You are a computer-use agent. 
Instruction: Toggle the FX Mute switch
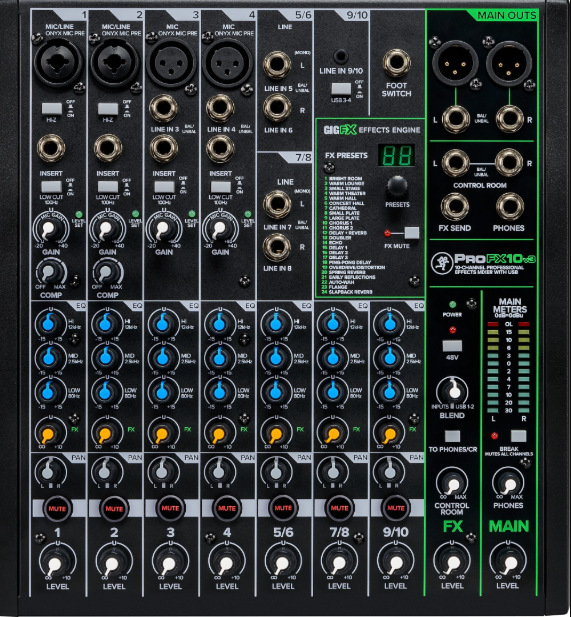(412, 233)
